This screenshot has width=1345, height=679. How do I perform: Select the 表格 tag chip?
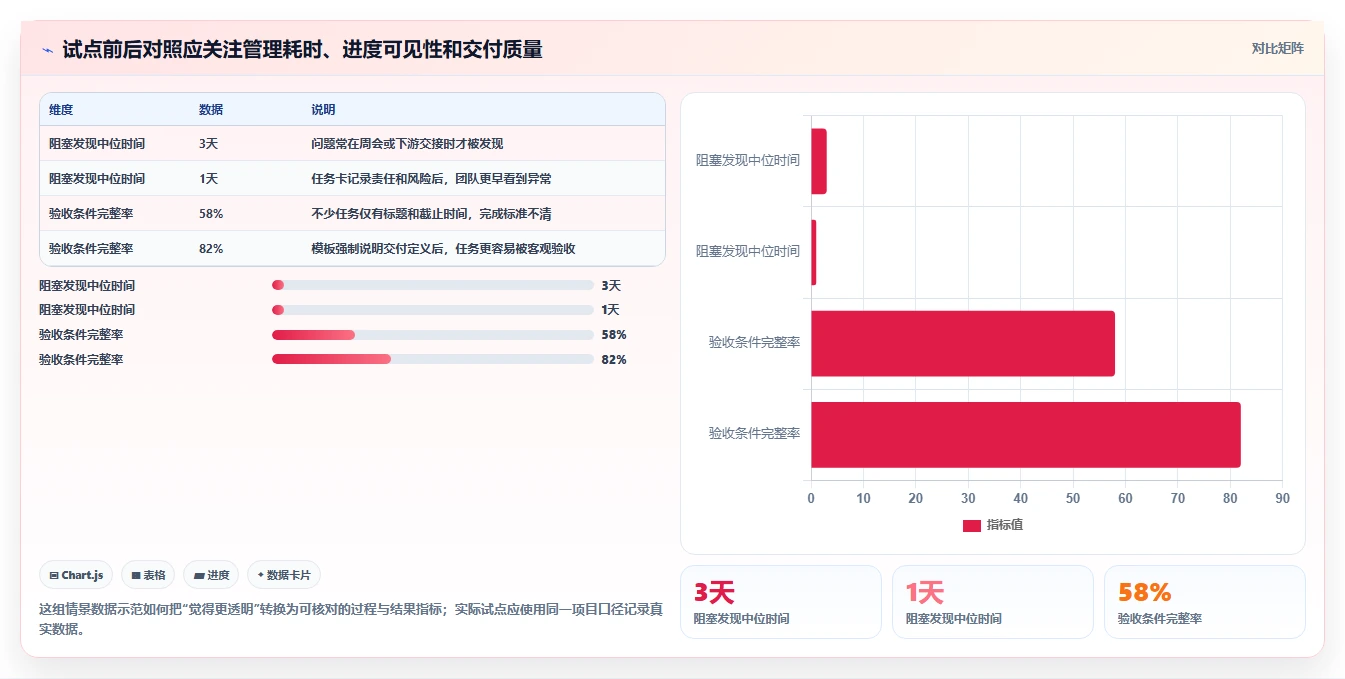click(148, 575)
